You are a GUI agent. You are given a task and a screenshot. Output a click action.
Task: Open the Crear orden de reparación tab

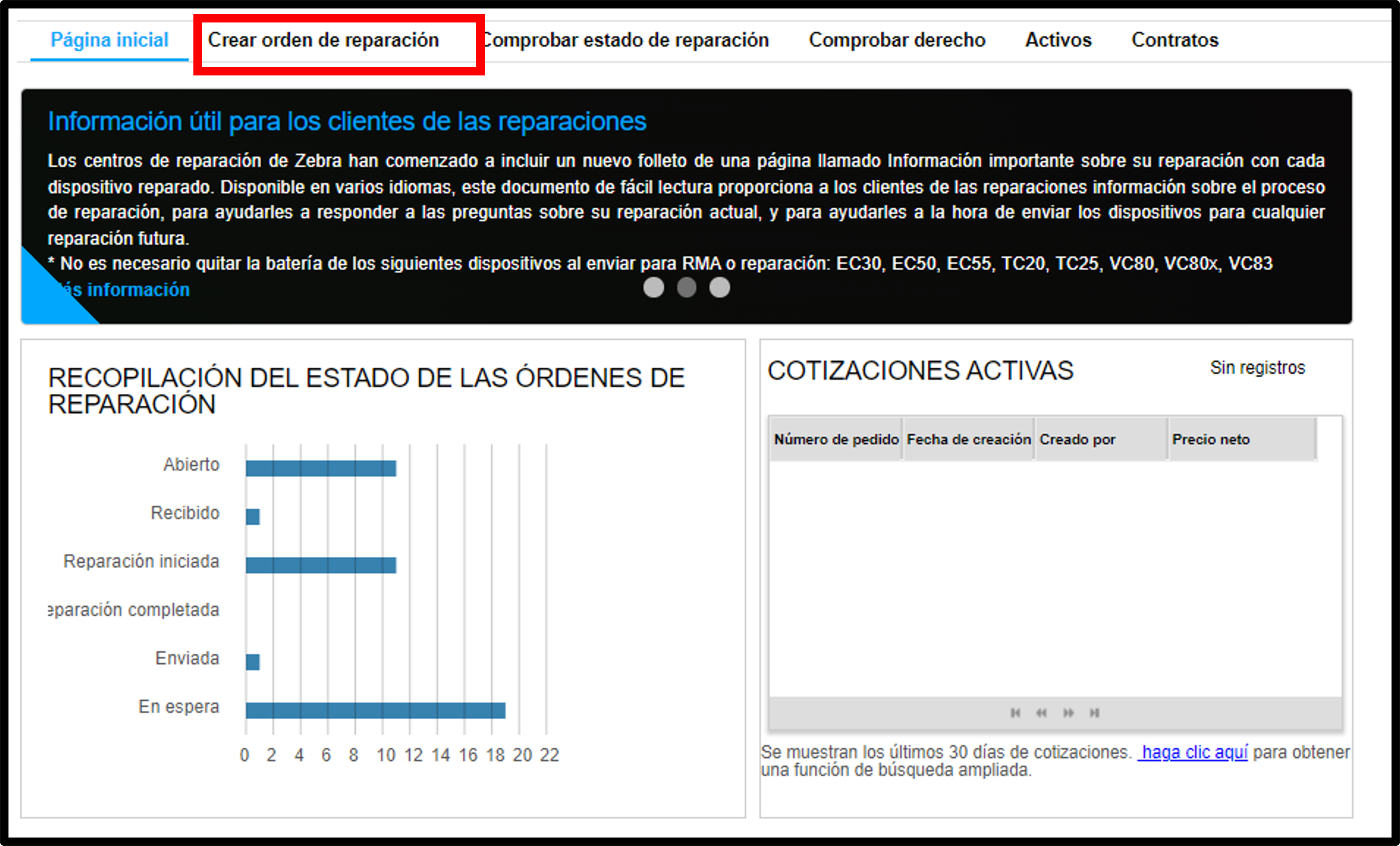(323, 40)
